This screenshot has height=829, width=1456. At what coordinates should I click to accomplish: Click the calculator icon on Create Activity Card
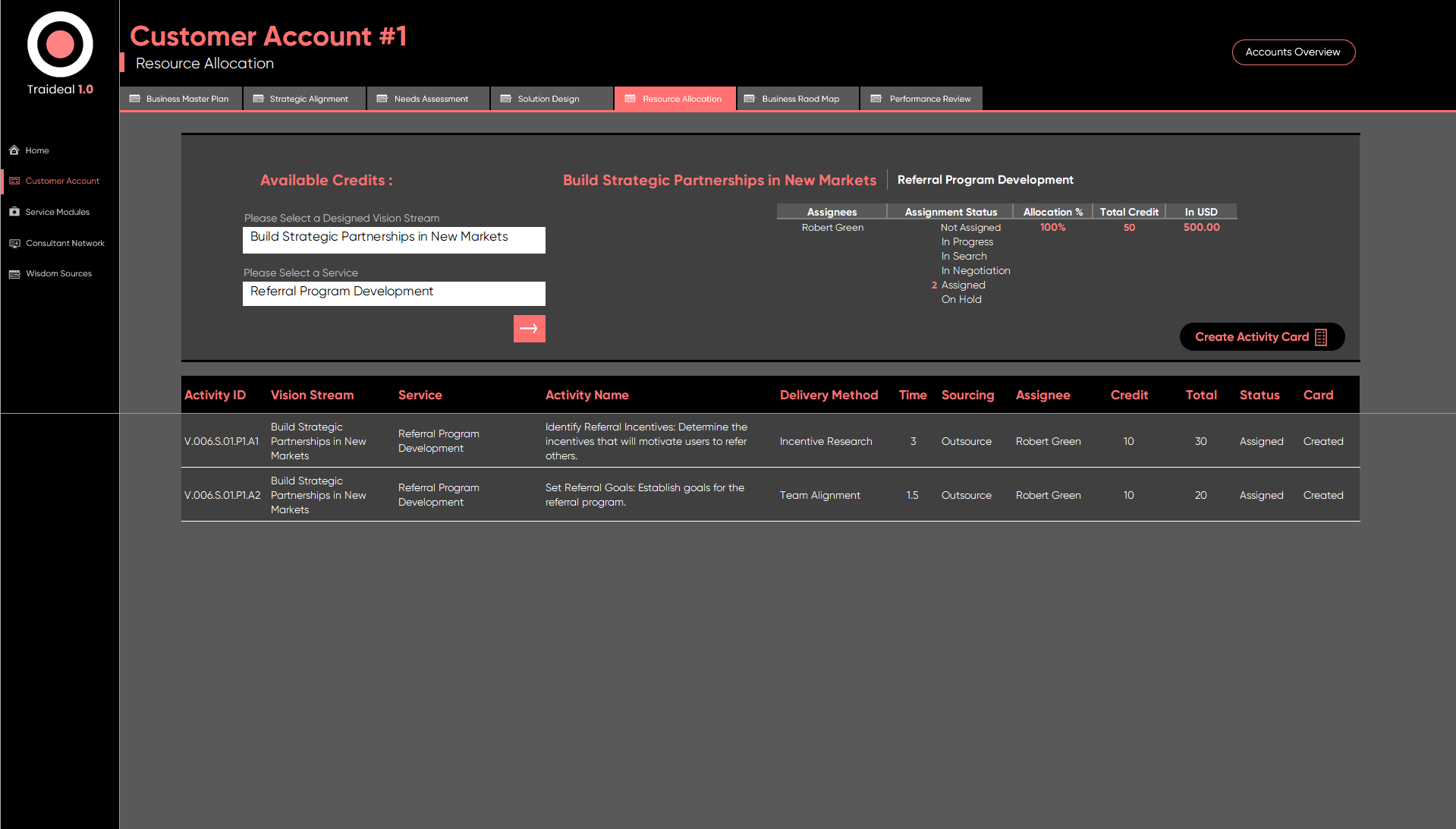click(1321, 337)
